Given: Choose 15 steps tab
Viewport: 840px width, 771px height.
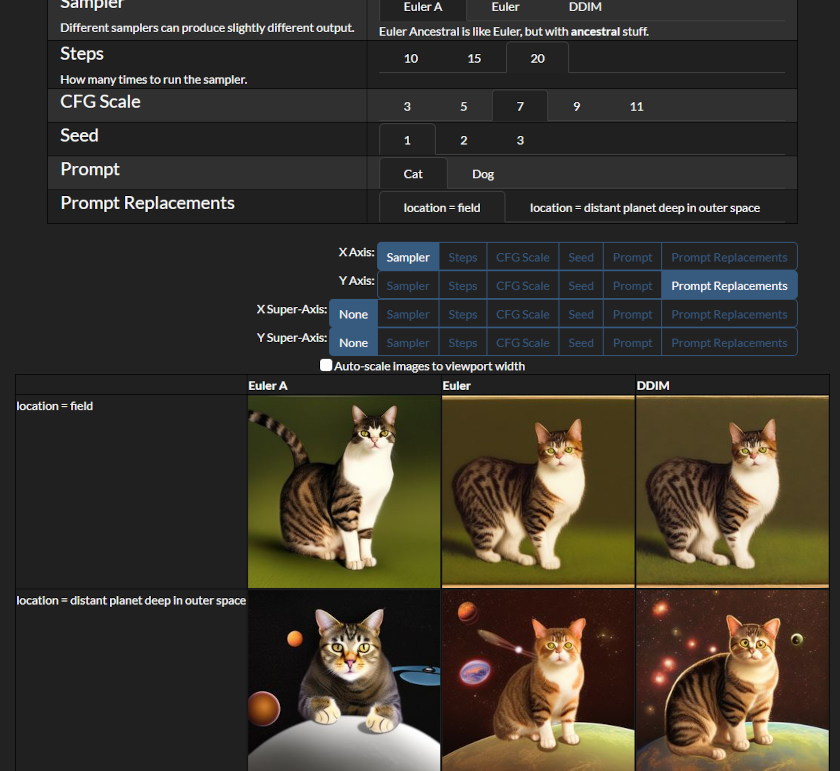Looking at the screenshot, I should [474, 58].
